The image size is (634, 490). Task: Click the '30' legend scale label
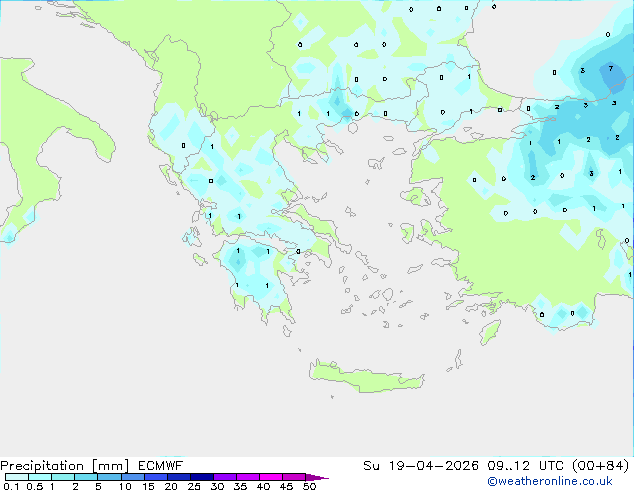click(x=217, y=486)
